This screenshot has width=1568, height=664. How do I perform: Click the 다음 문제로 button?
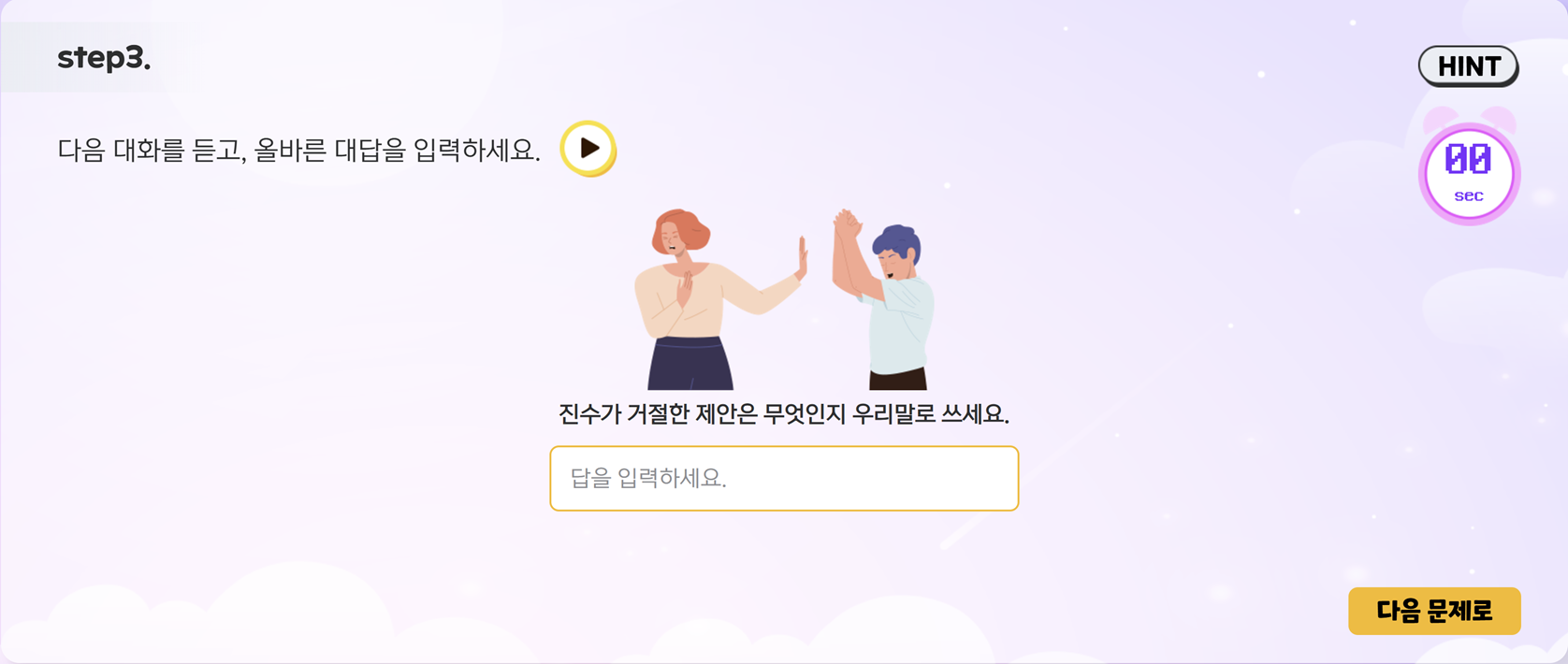[1434, 611]
